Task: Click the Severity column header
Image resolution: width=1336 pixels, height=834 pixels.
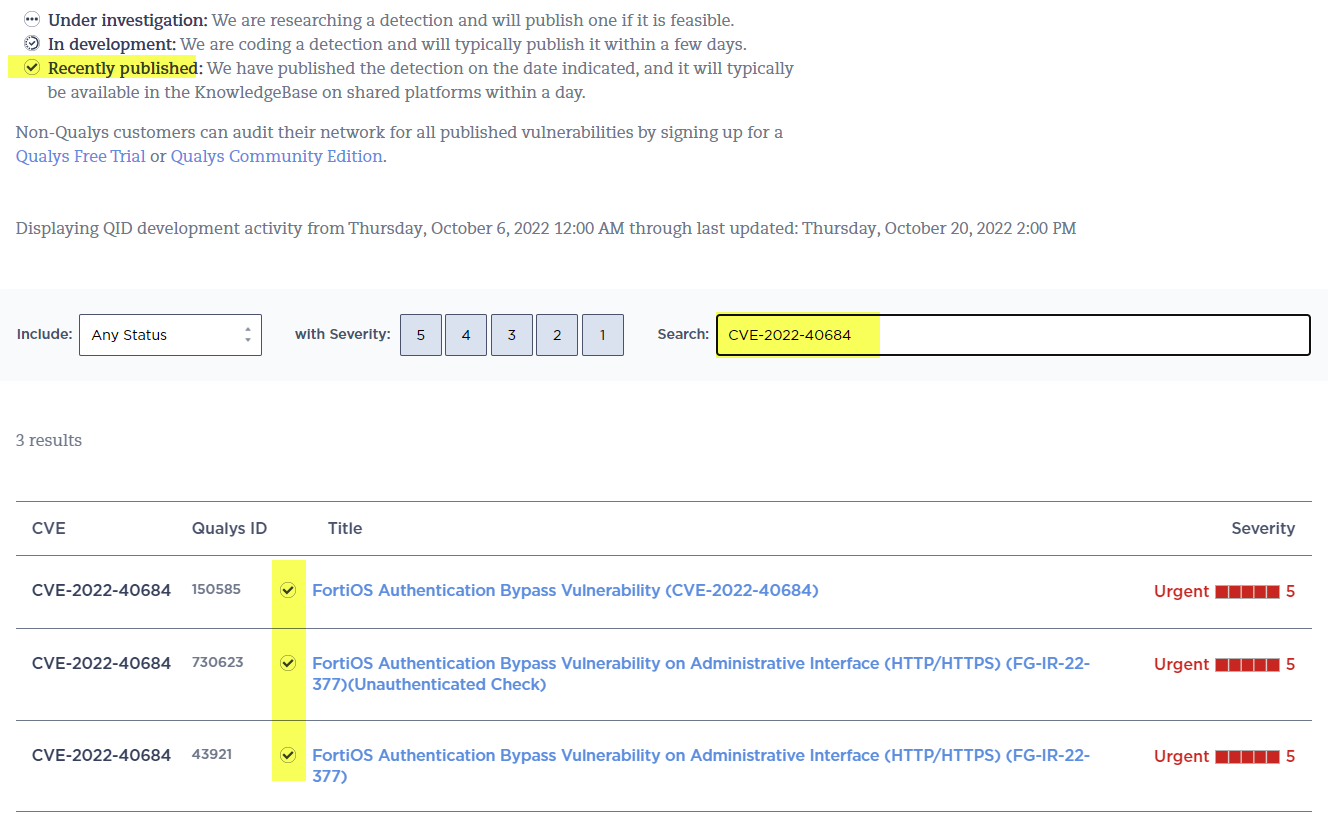Action: coord(1263,528)
